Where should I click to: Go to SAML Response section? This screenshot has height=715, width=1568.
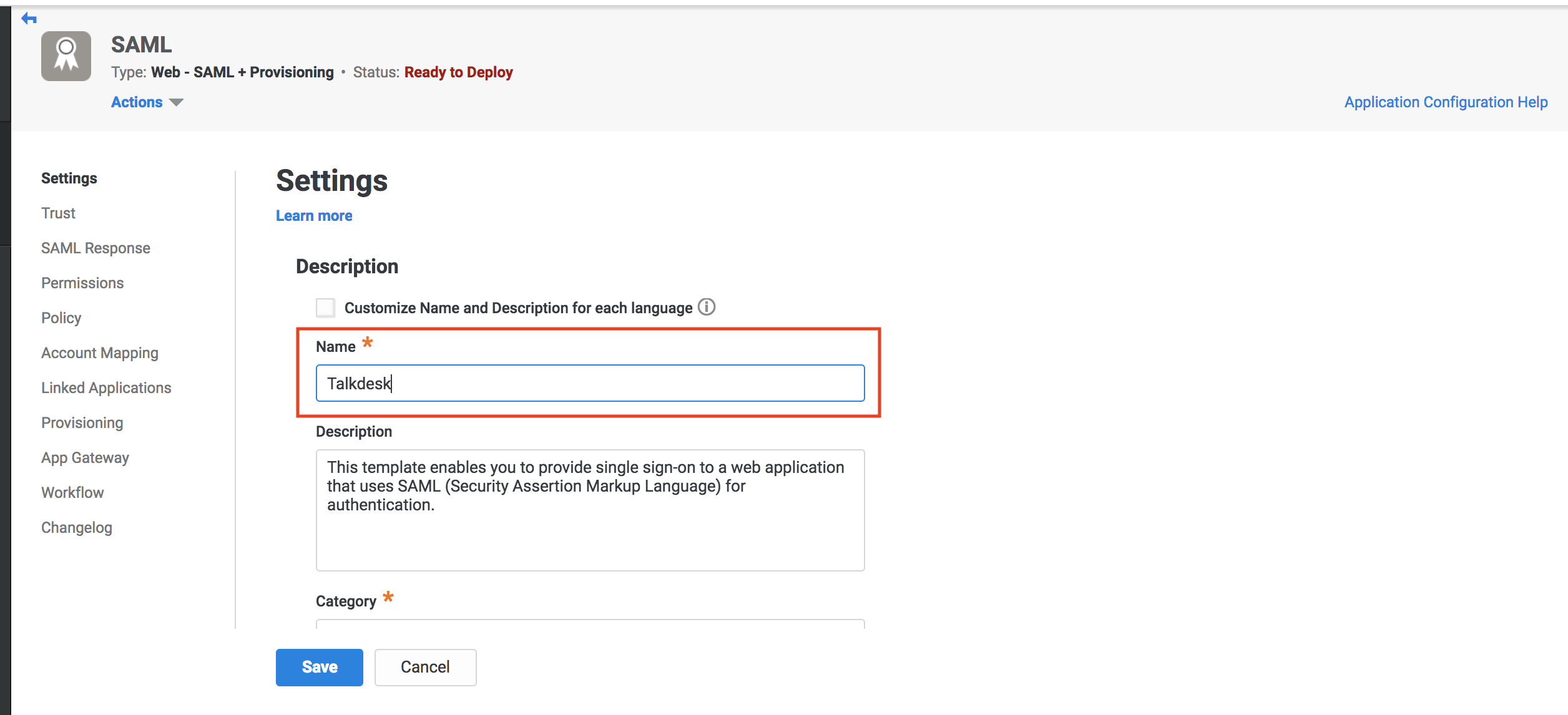coord(96,248)
